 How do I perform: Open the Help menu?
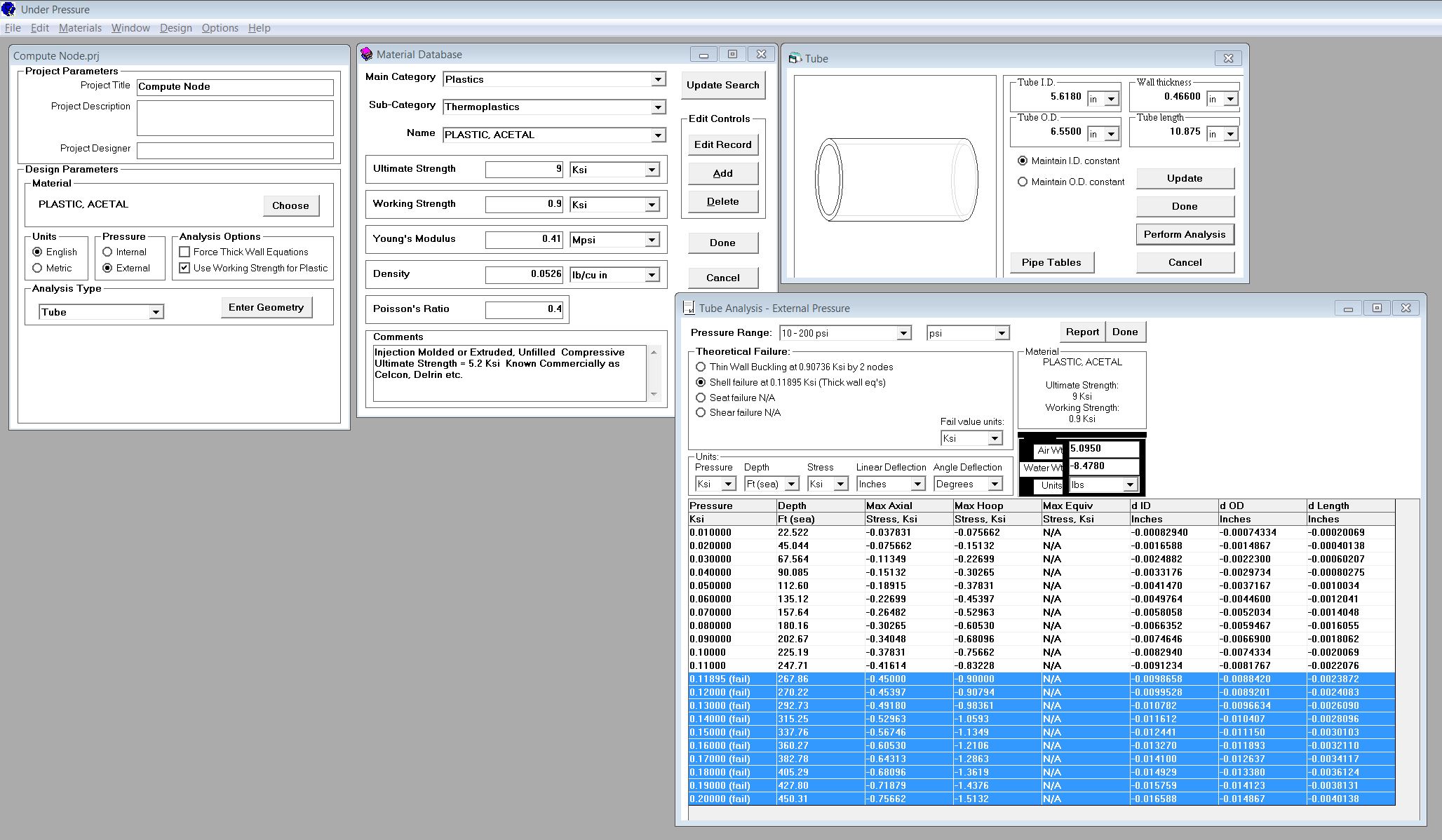[259, 28]
